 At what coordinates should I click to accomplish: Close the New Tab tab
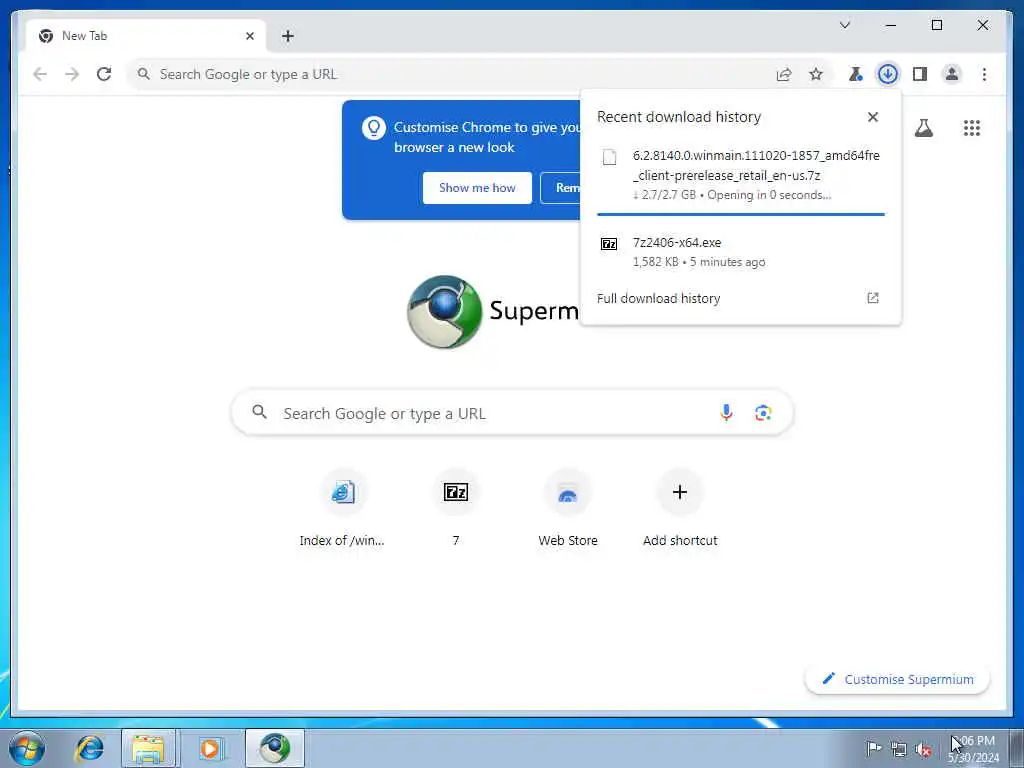point(249,36)
